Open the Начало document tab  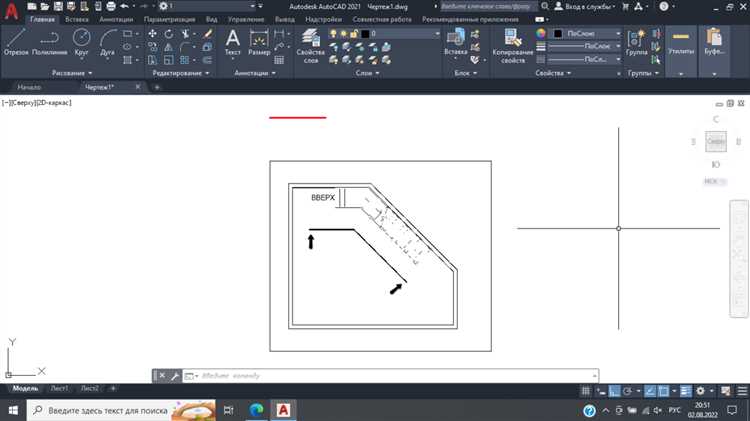(x=30, y=88)
